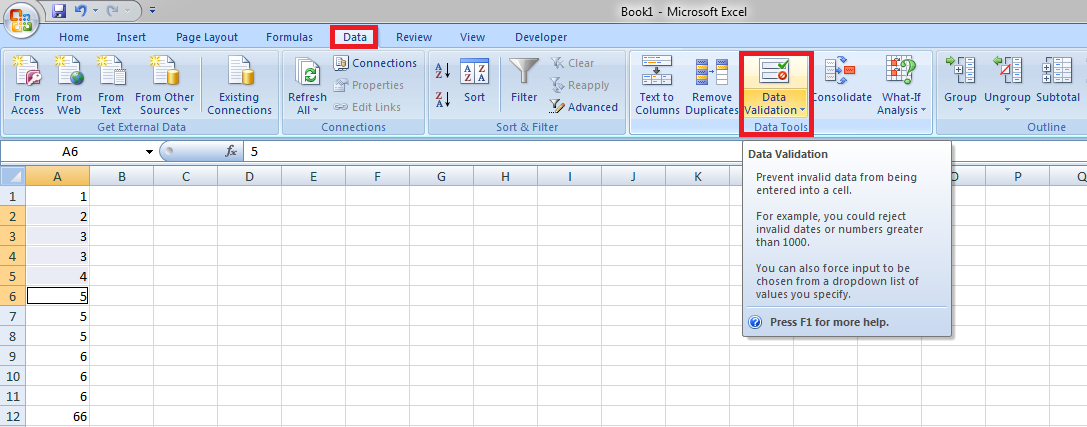Sort Z to A descending
The image size is (1087, 427).
click(443, 99)
